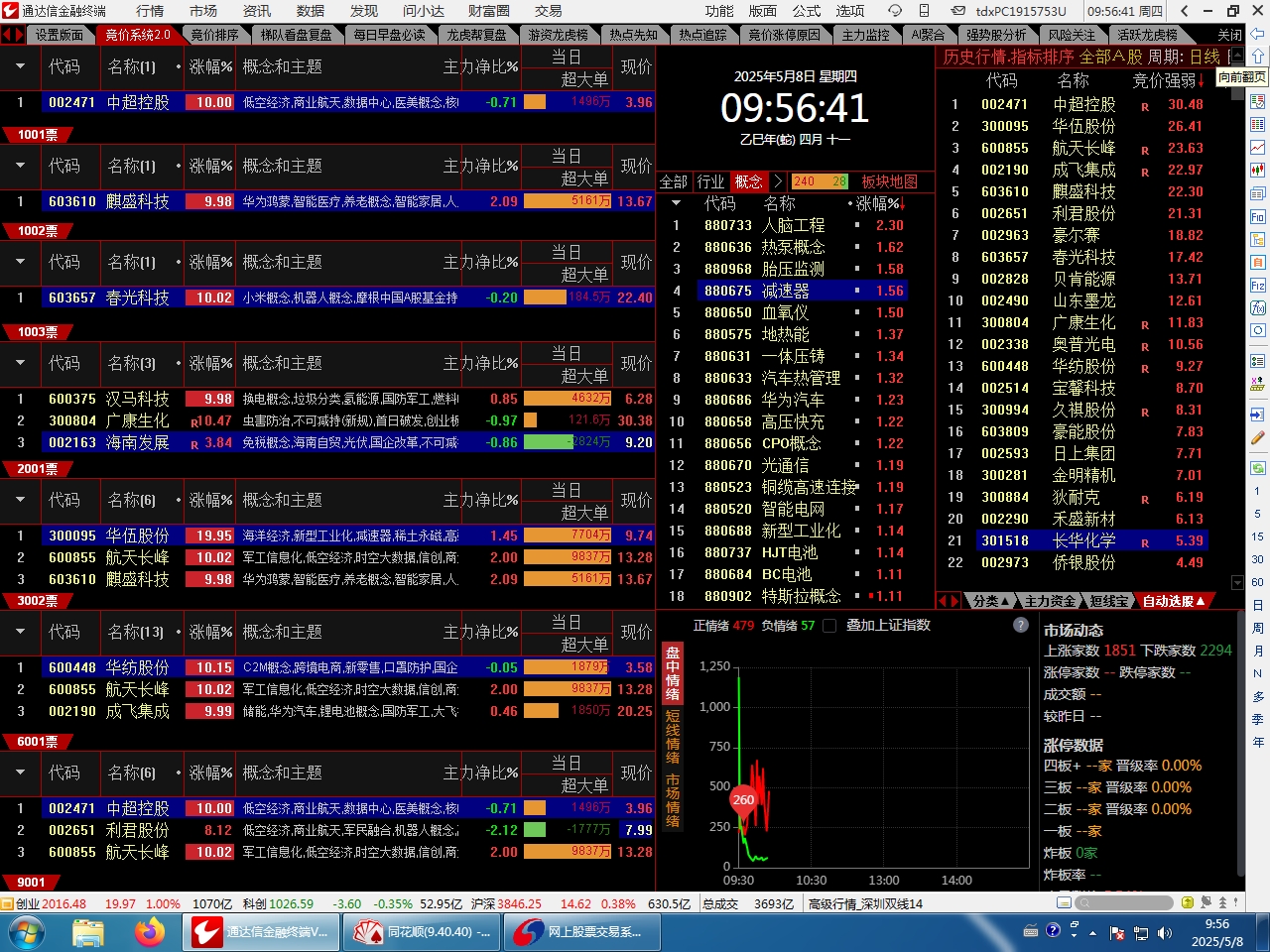This screenshot has width=1270, height=952.
Task: Click the 短线情绪 vertical button
Action: [673, 737]
